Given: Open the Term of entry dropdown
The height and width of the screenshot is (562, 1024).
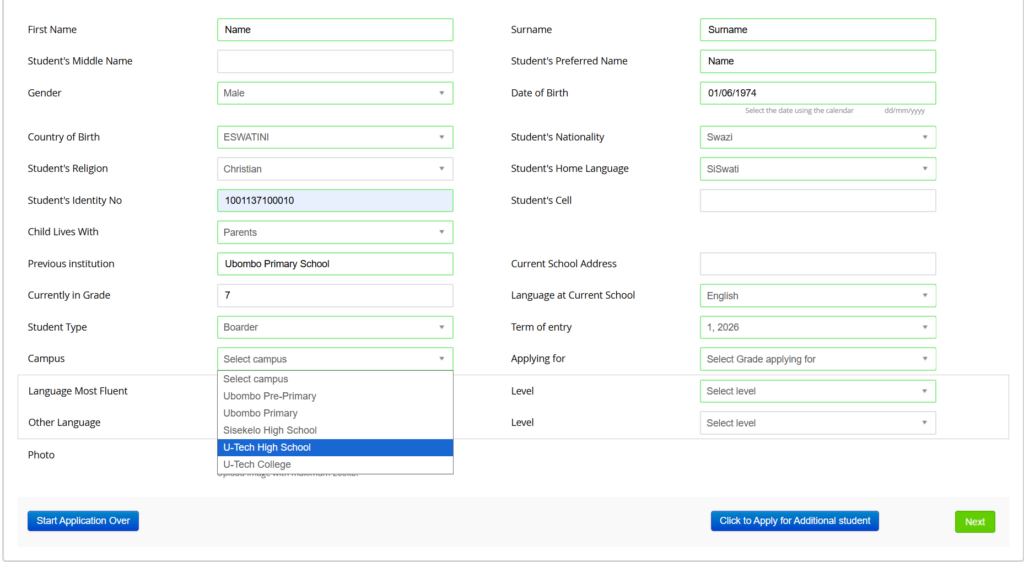Looking at the screenshot, I should click(818, 327).
